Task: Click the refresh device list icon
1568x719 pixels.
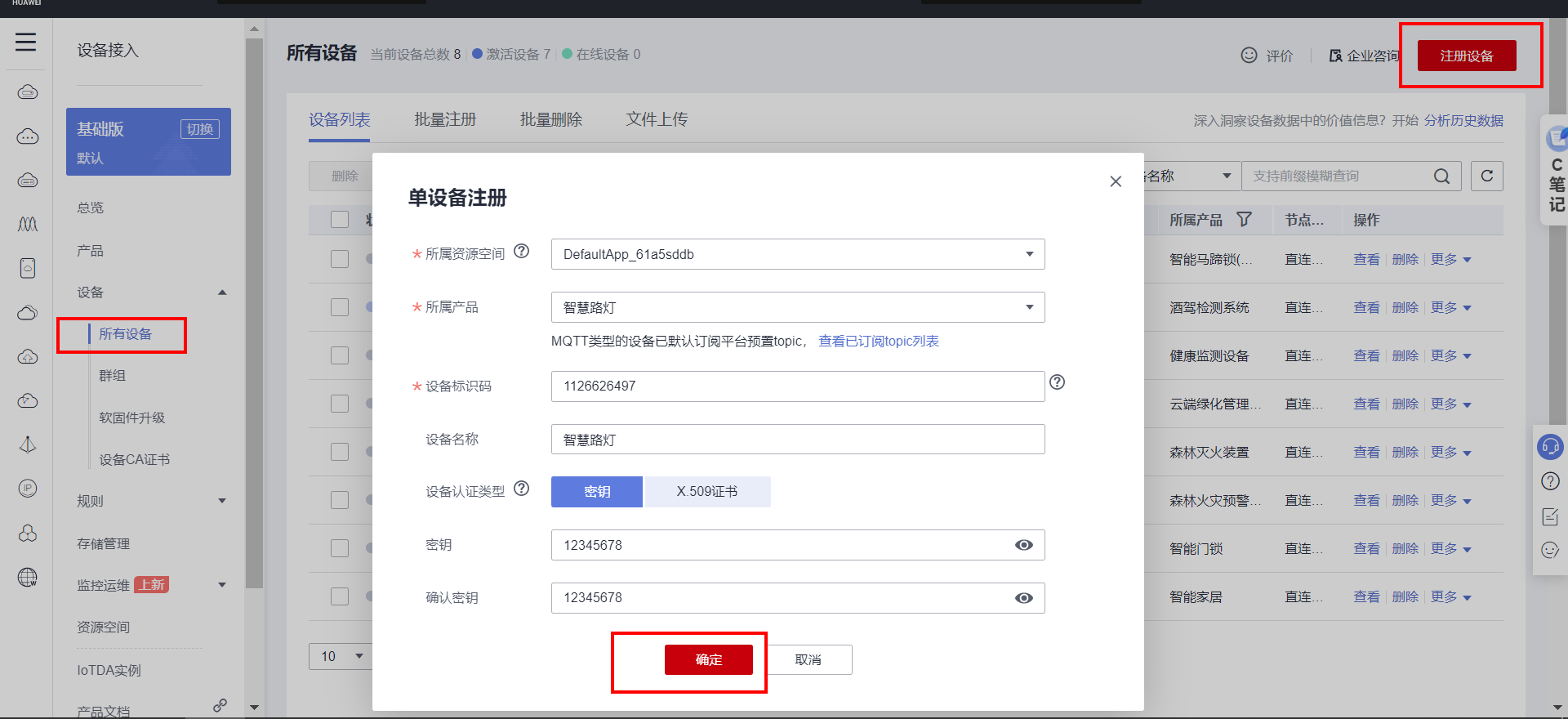Action: point(1487,176)
